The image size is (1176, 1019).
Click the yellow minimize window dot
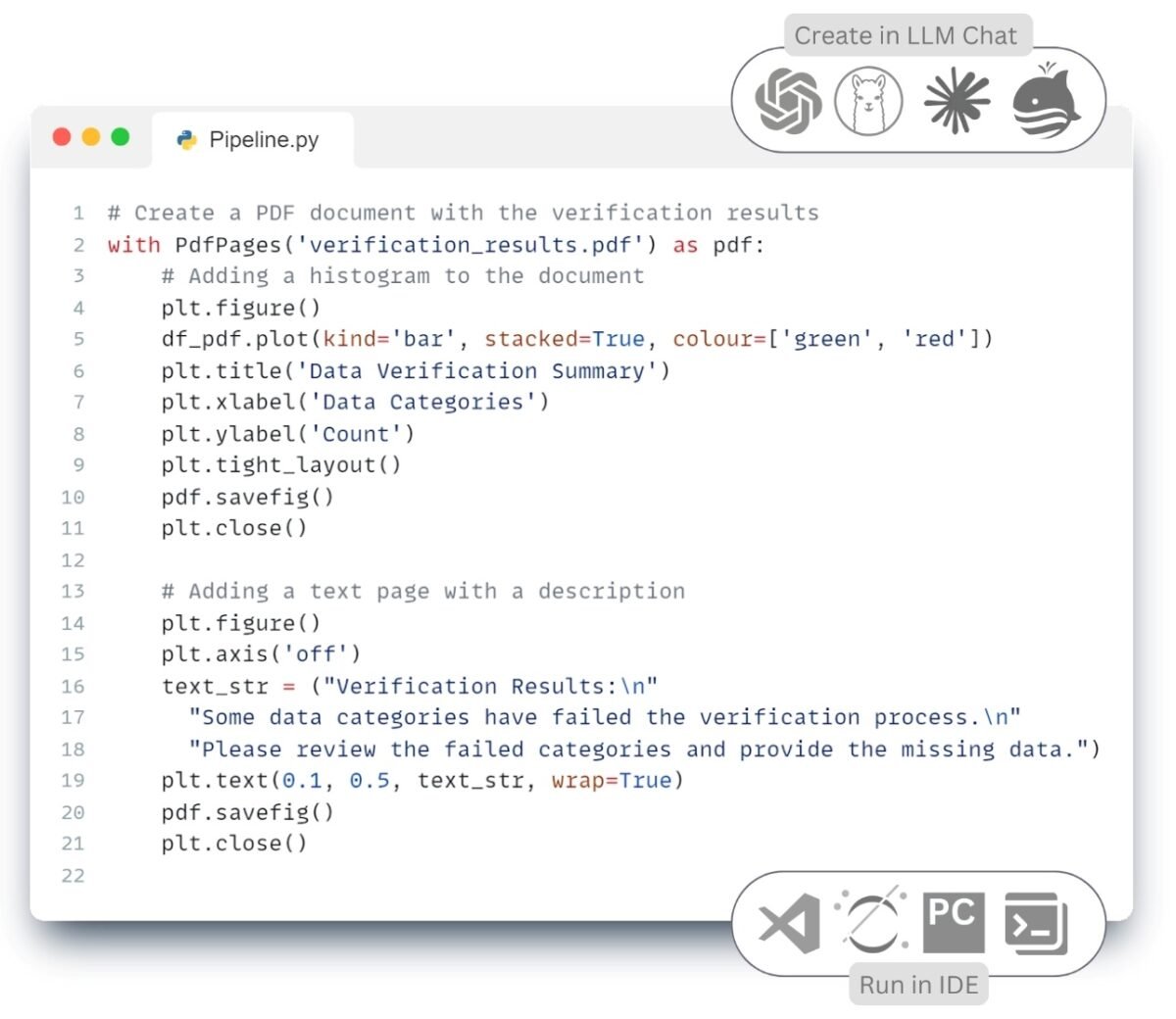[x=91, y=137]
